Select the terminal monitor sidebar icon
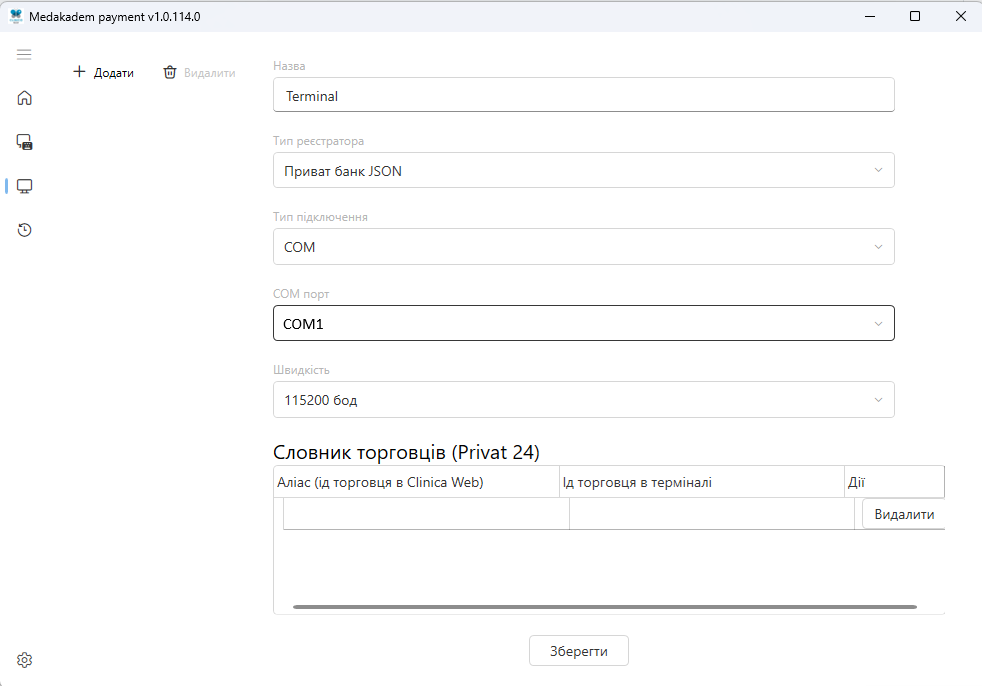This screenshot has height=686, width=982. point(24,186)
